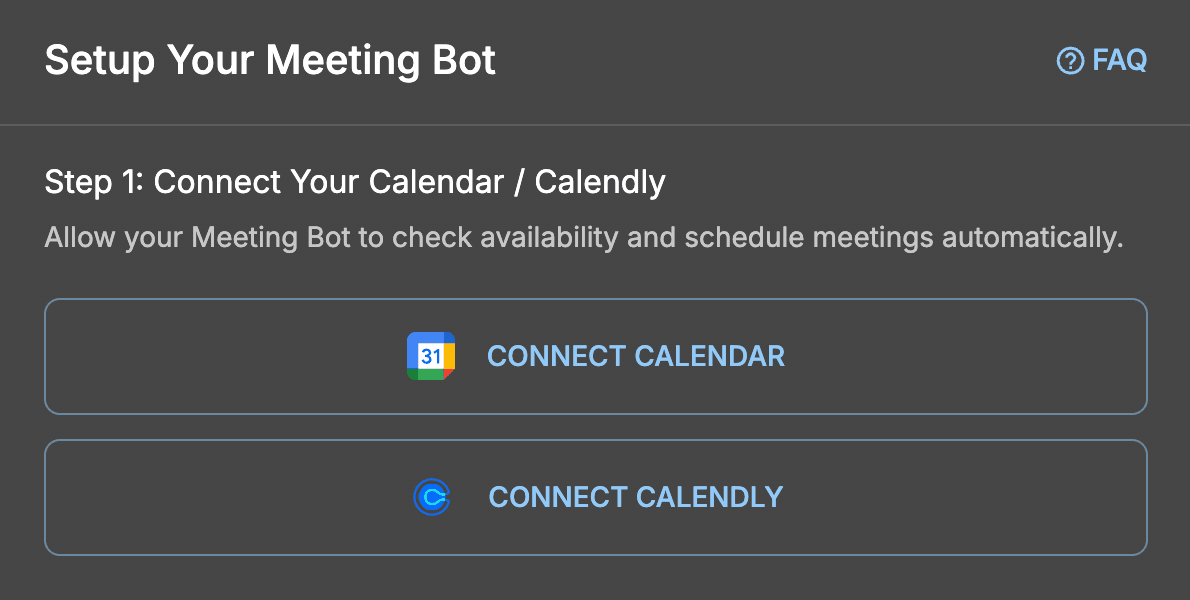Image resolution: width=1190 pixels, height=600 pixels.
Task: Click the word Calendly in Step 1 heading
Action: [600, 182]
